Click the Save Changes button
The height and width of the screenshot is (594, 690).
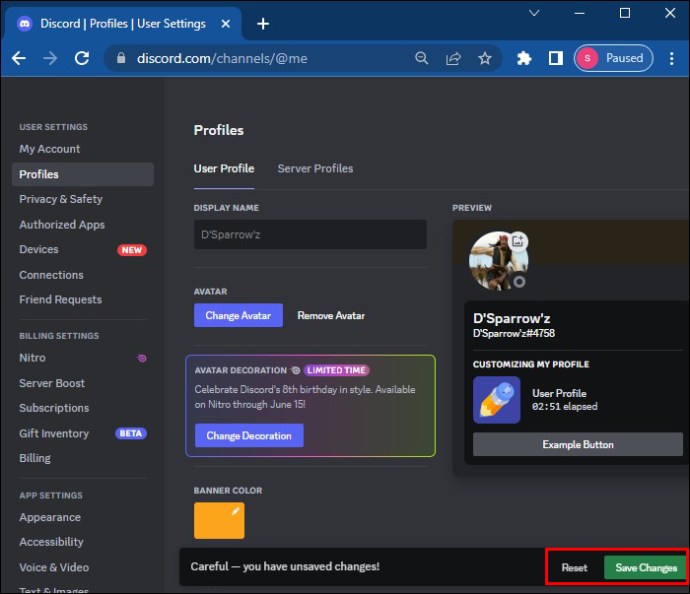[x=646, y=568]
